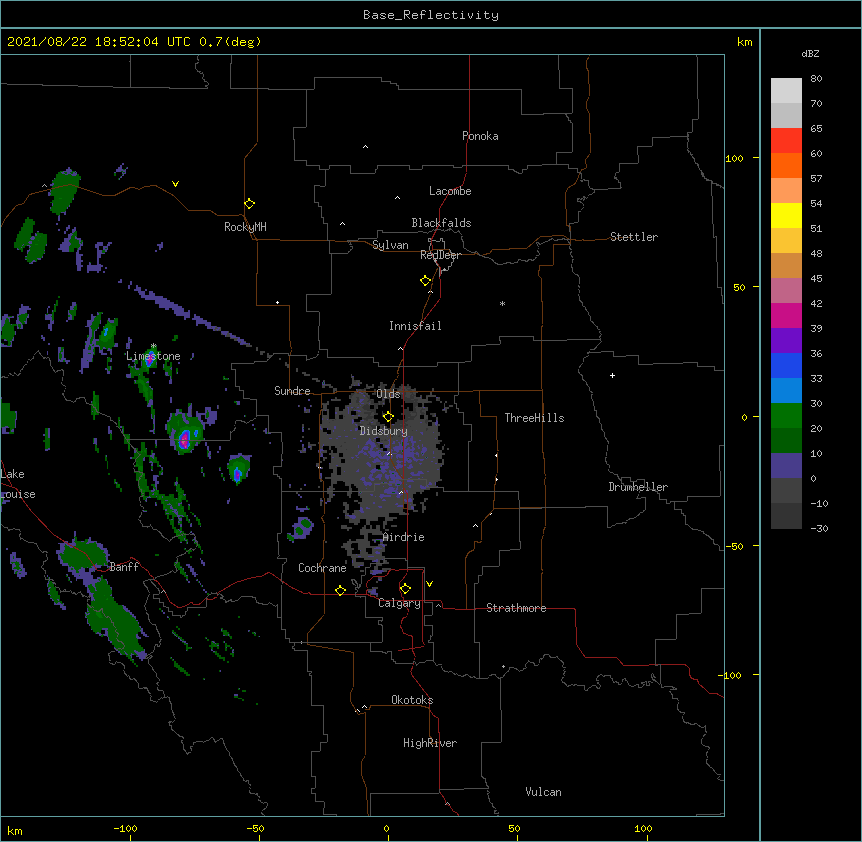Click the RedDeer city label

click(440, 255)
